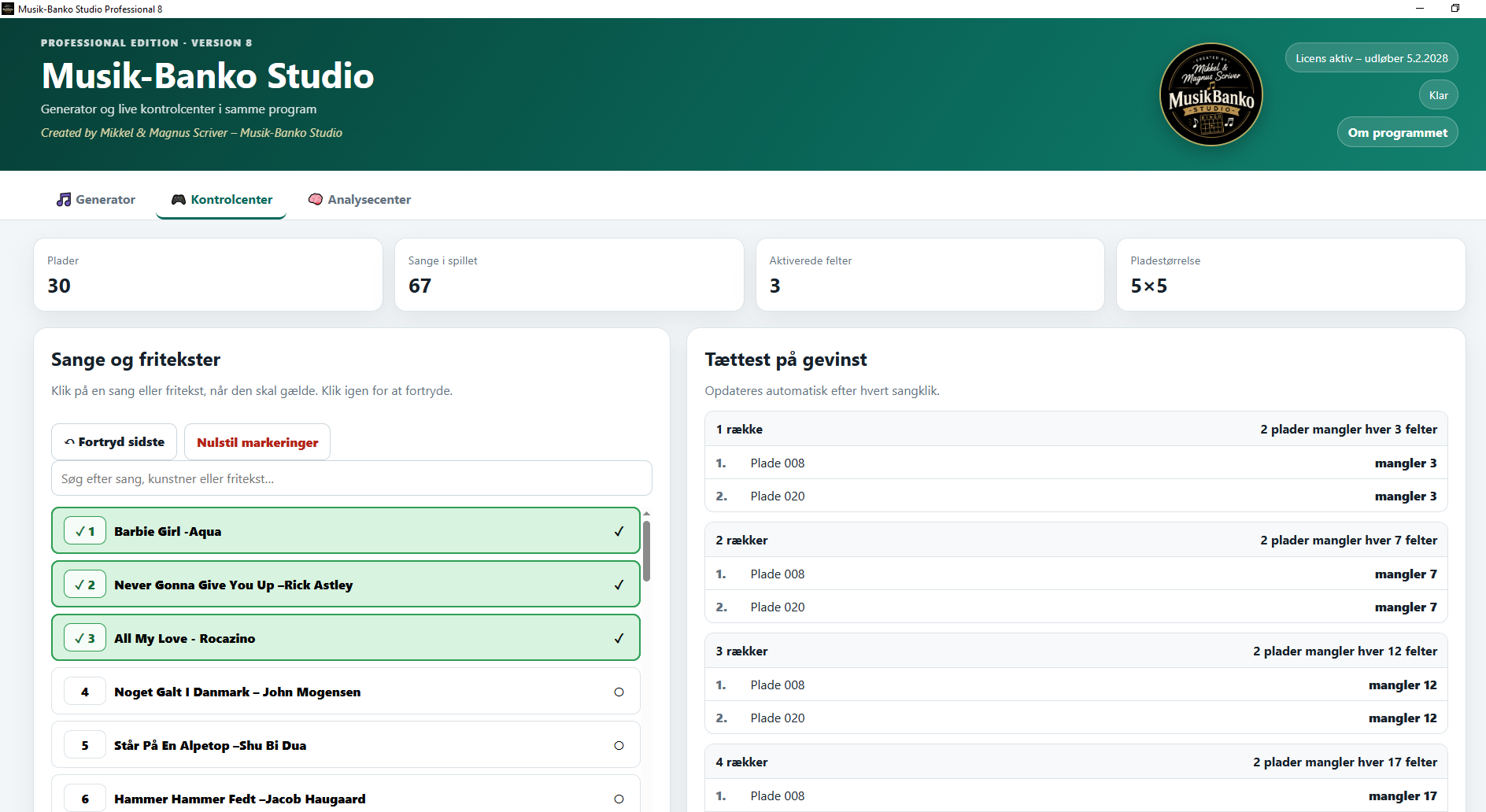Switch to the Kontrolcenter tab

[x=221, y=200]
